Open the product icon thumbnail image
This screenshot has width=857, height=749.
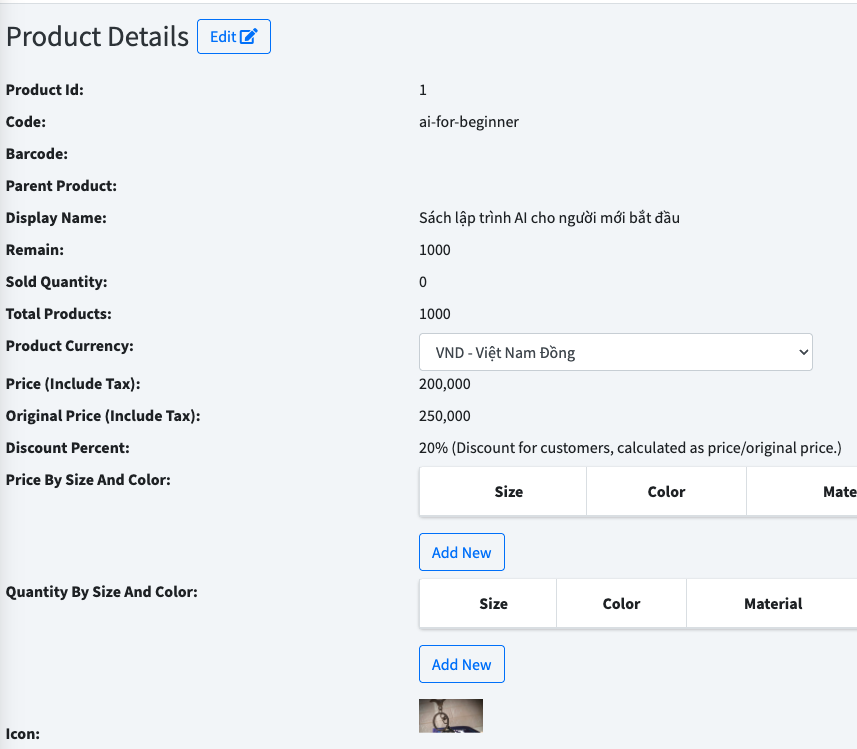point(451,716)
